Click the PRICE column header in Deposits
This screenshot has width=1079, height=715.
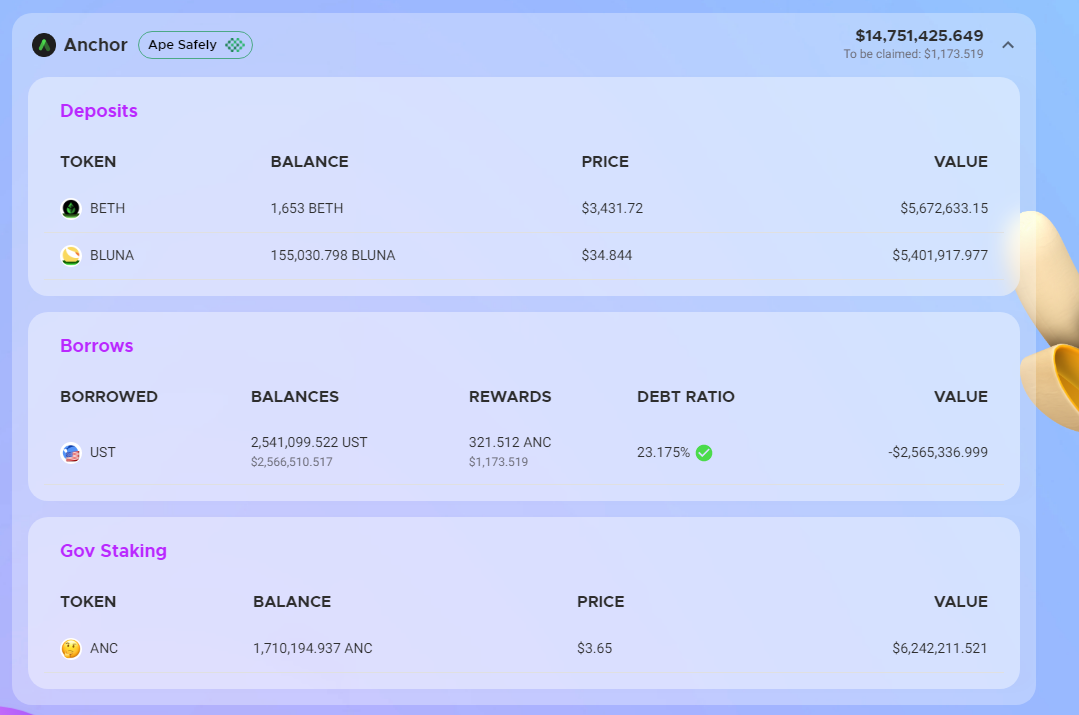[x=606, y=162]
